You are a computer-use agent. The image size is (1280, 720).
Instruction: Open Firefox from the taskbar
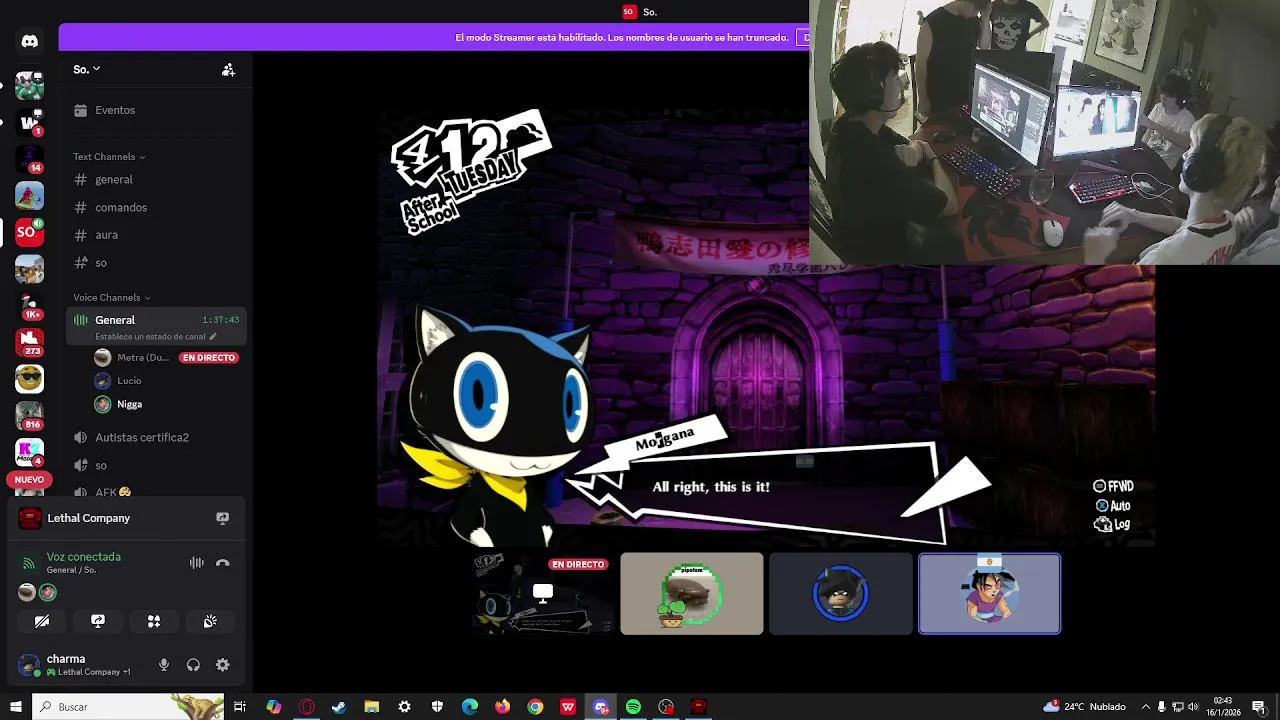pos(502,707)
